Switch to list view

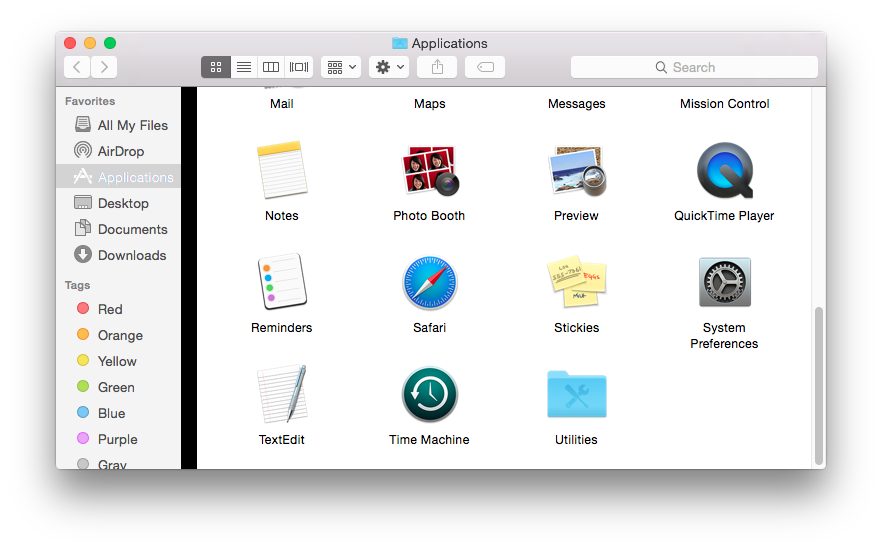point(244,67)
